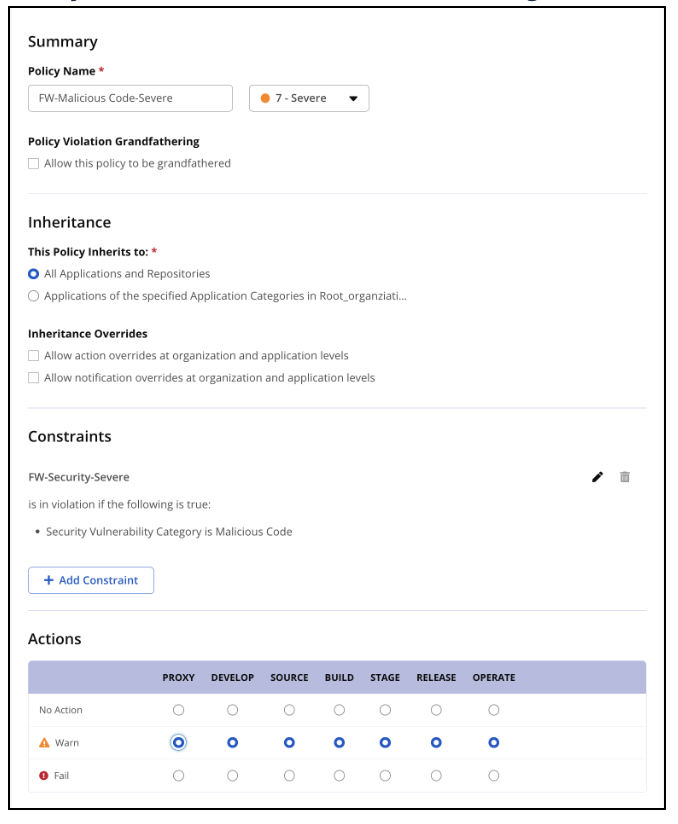The width and height of the screenshot is (678, 824).
Task: Click the Inheritance section heading
Action: click(69, 222)
